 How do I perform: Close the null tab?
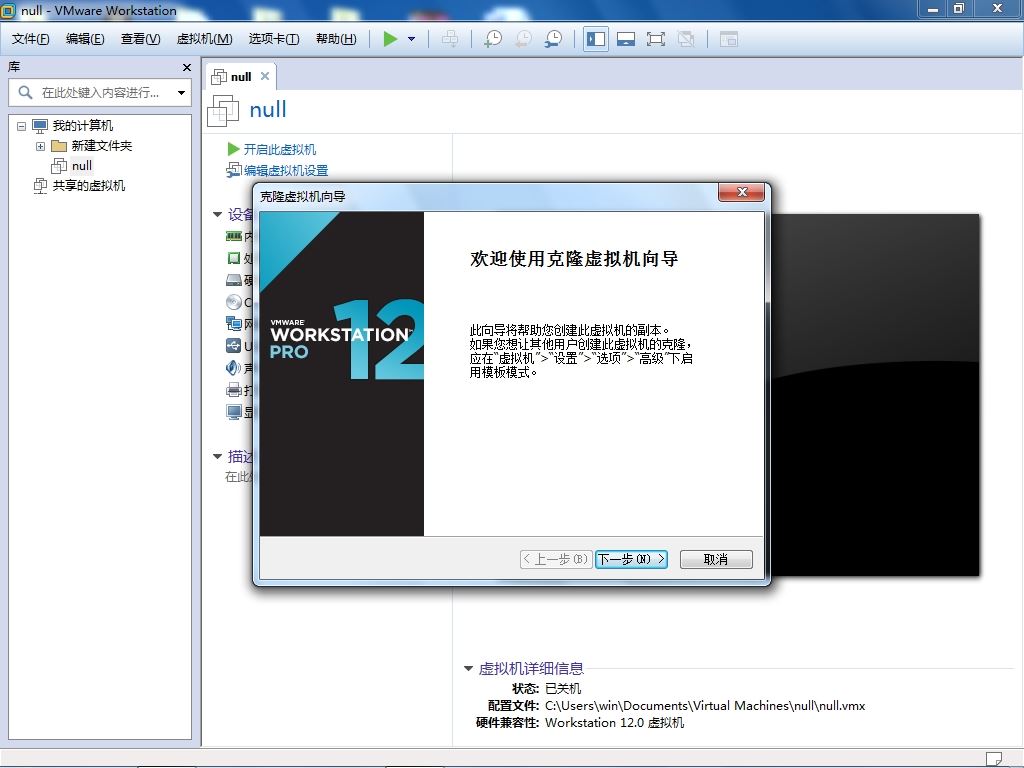click(264, 76)
